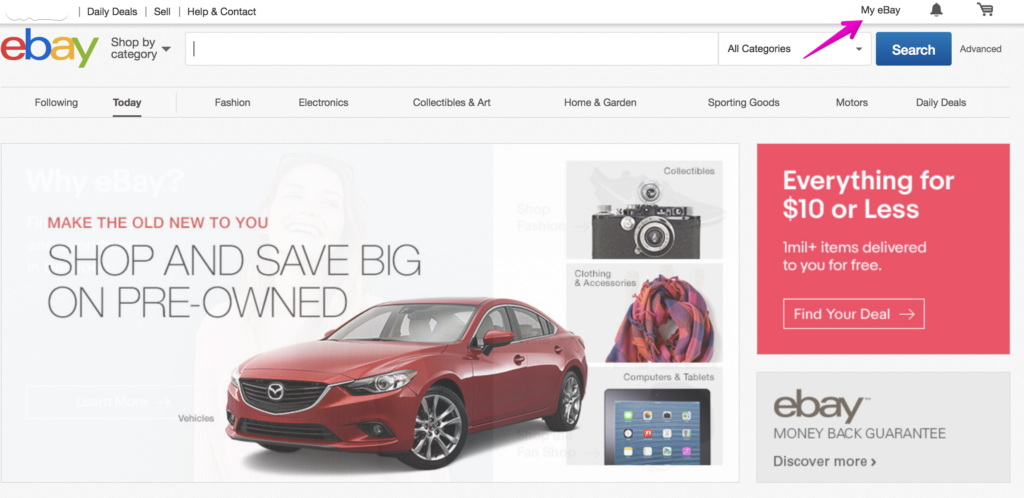Click the Find Your Deal button
The height and width of the screenshot is (498, 1024).
(x=854, y=314)
